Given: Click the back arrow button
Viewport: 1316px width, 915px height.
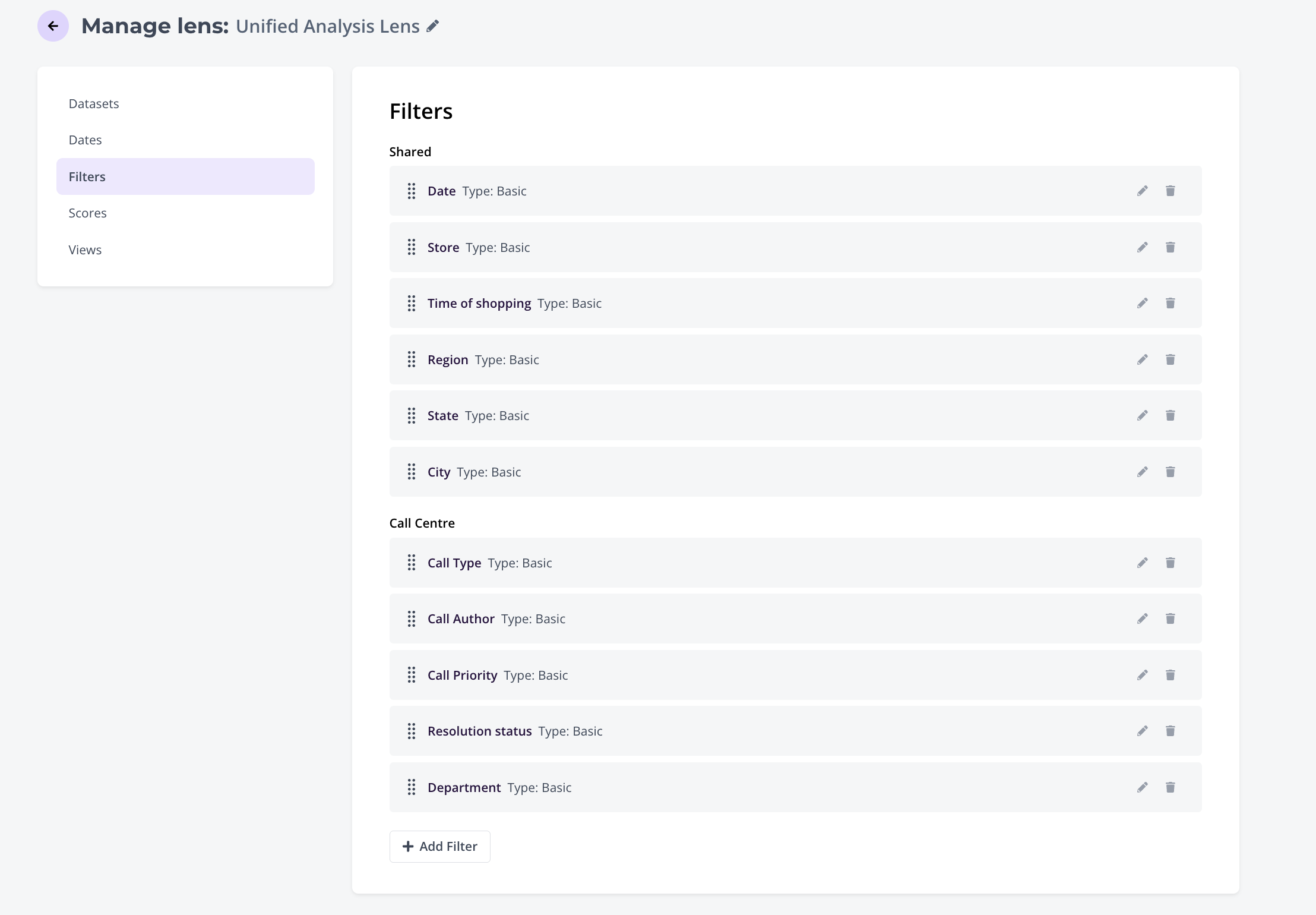Looking at the screenshot, I should point(53,26).
